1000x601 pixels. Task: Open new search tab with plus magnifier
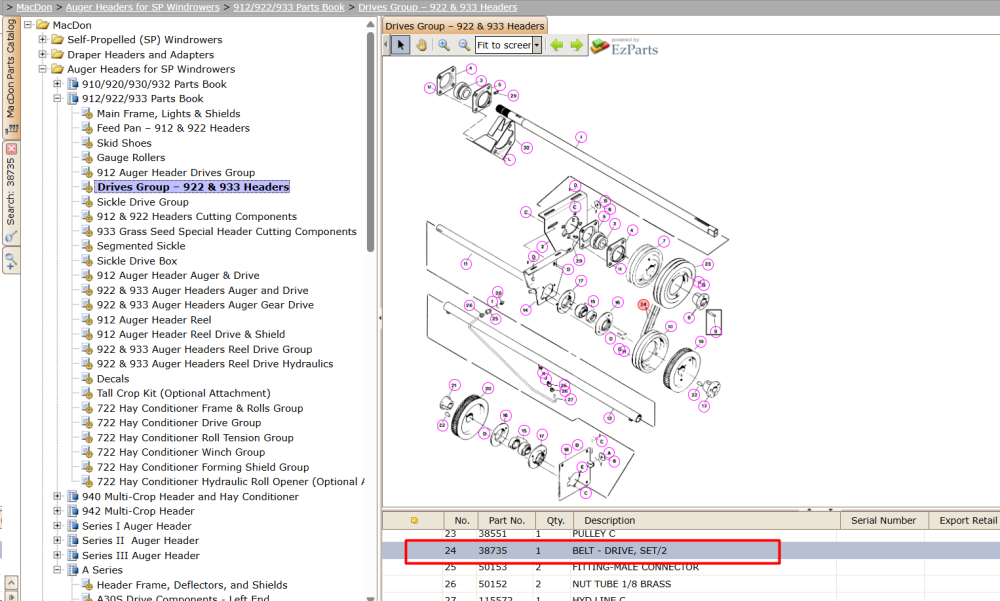click(x=11, y=260)
